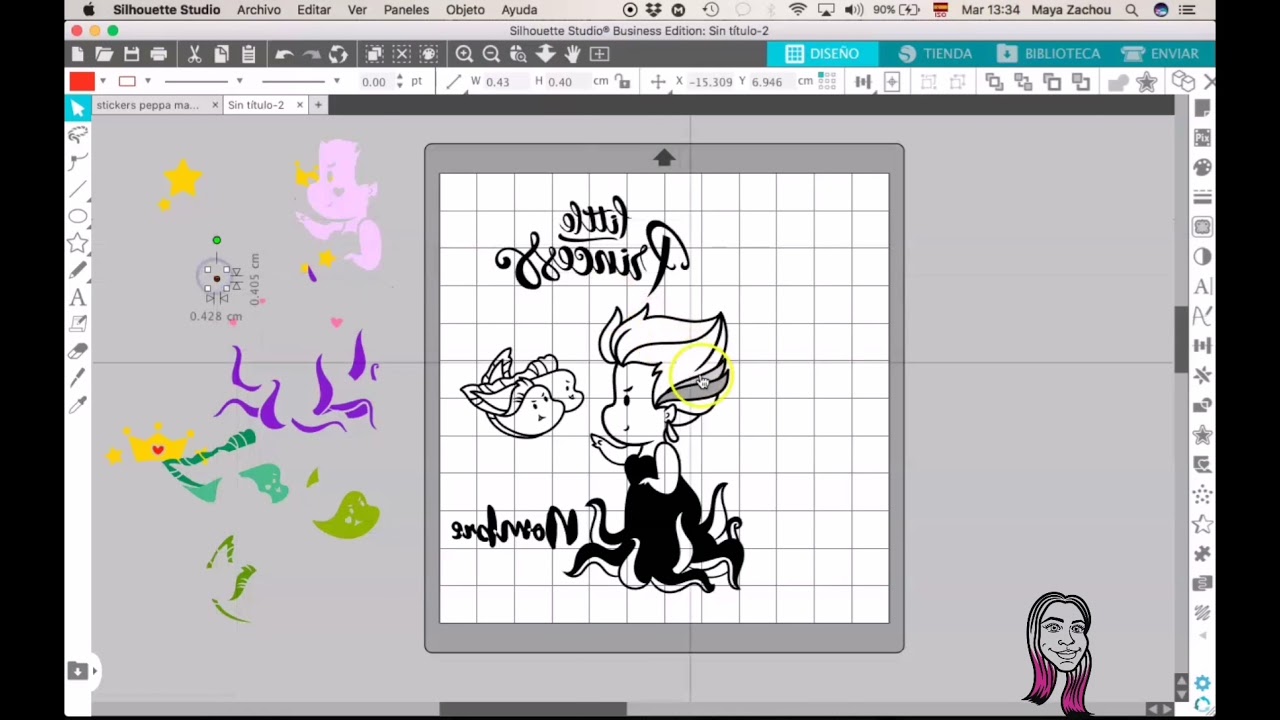The width and height of the screenshot is (1280, 720).
Task: Open Spotlight search in the macOS menu bar
Action: click(x=1131, y=10)
